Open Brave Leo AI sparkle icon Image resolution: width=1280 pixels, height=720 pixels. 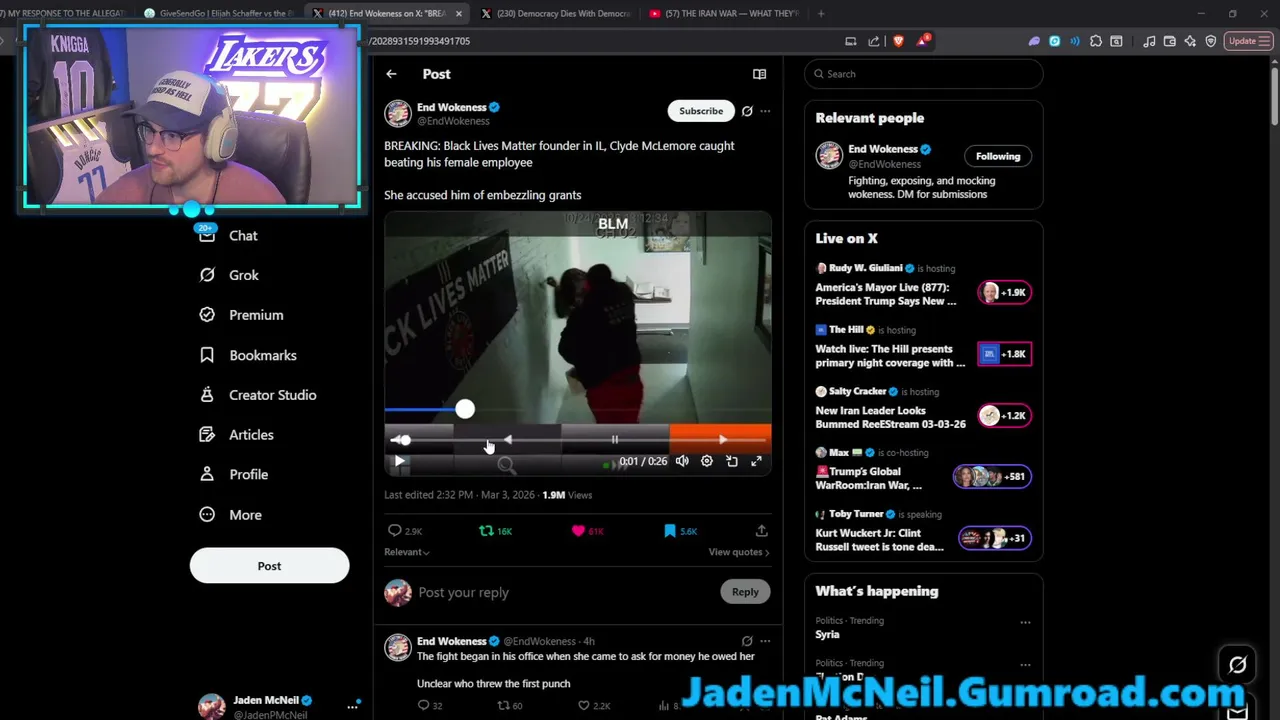click(x=1190, y=41)
